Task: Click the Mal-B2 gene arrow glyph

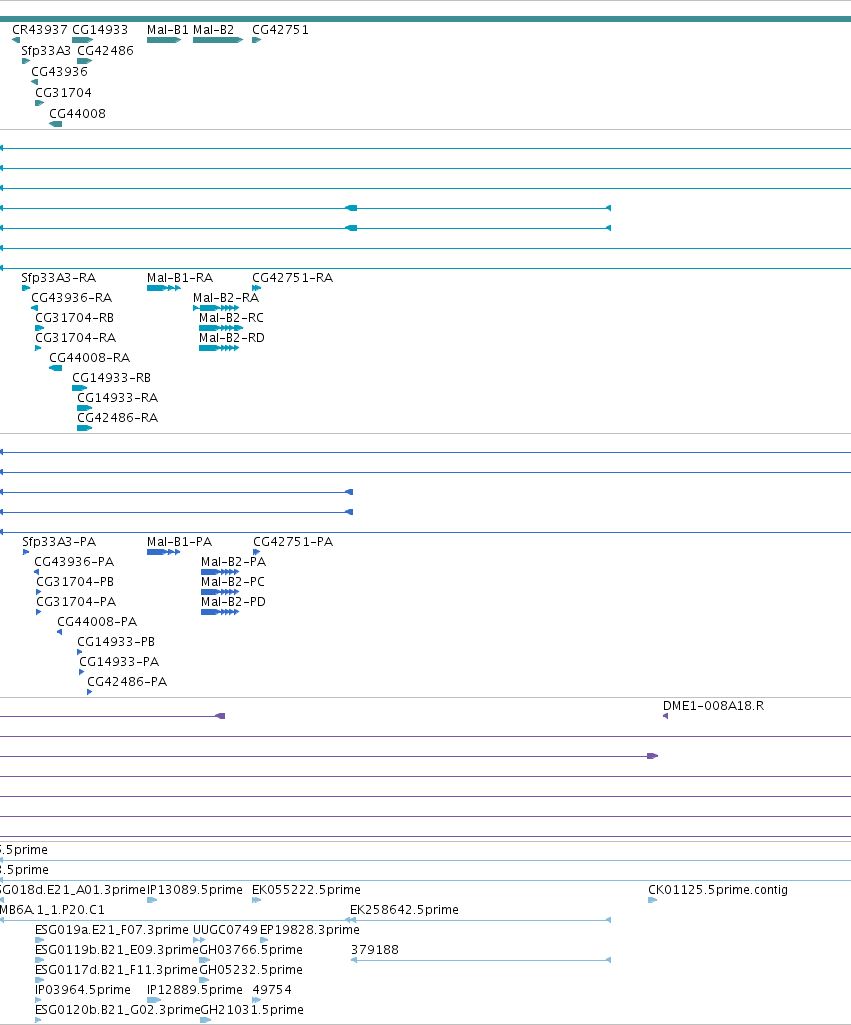Action: (218, 41)
